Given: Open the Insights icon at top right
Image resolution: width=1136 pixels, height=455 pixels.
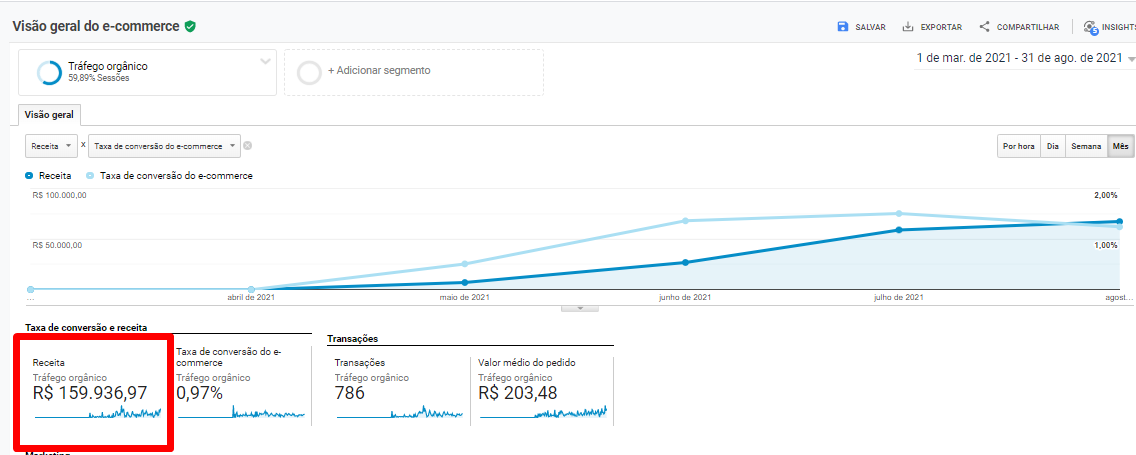Looking at the screenshot, I should point(1090,27).
